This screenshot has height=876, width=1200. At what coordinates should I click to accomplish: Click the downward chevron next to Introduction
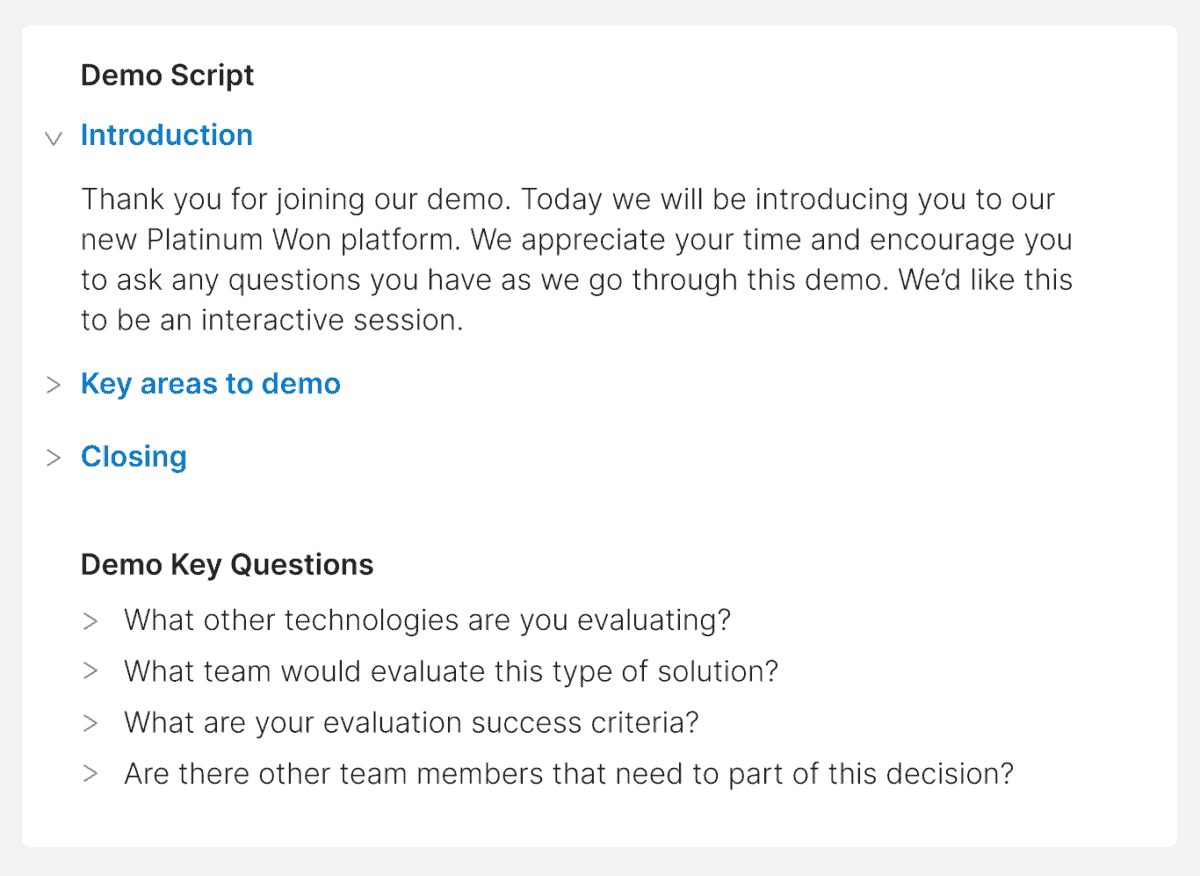[x=53, y=139]
